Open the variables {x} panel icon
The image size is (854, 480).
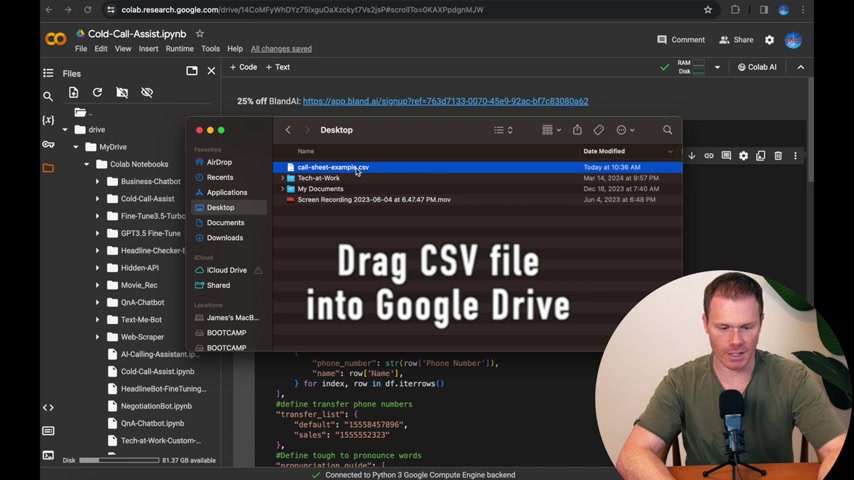click(x=48, y=120)
